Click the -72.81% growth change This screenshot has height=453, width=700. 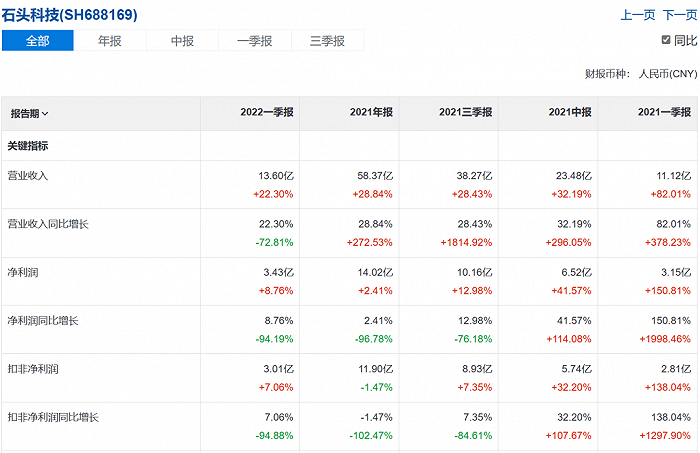275,242
